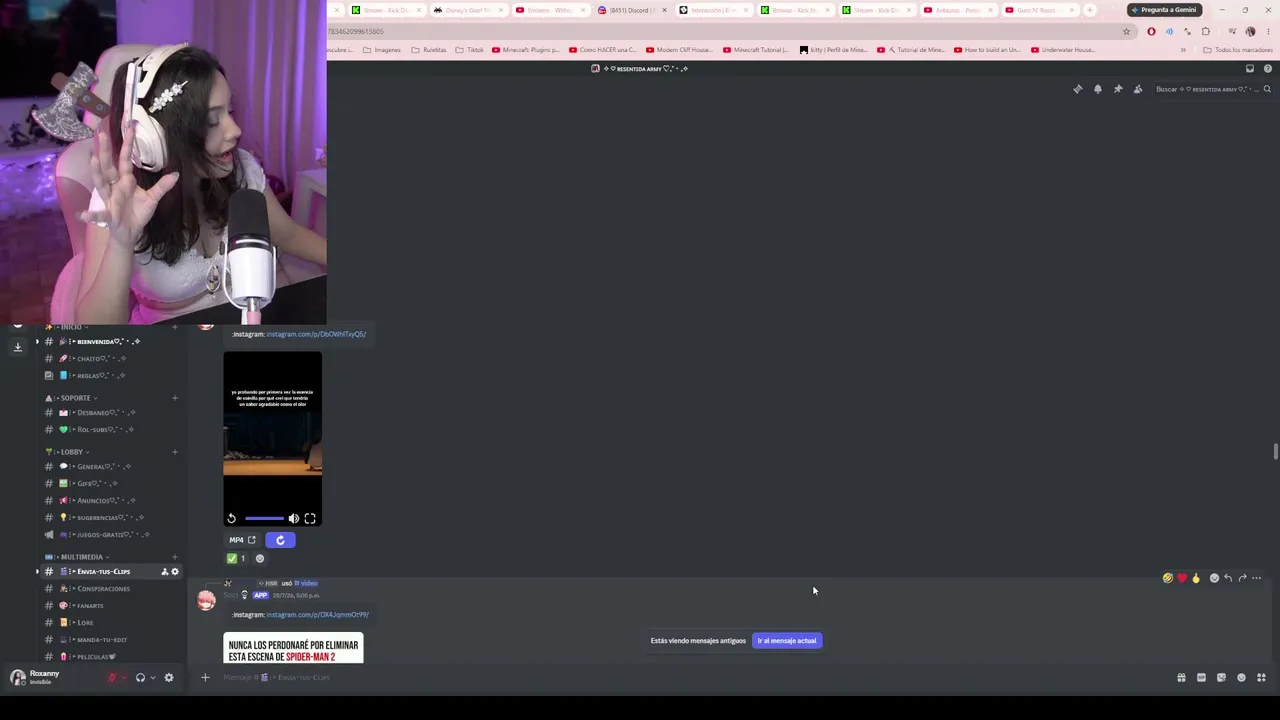Forward the hovered message
The width and height of the screenshot is (1280, 720).
pos(1242,578)
